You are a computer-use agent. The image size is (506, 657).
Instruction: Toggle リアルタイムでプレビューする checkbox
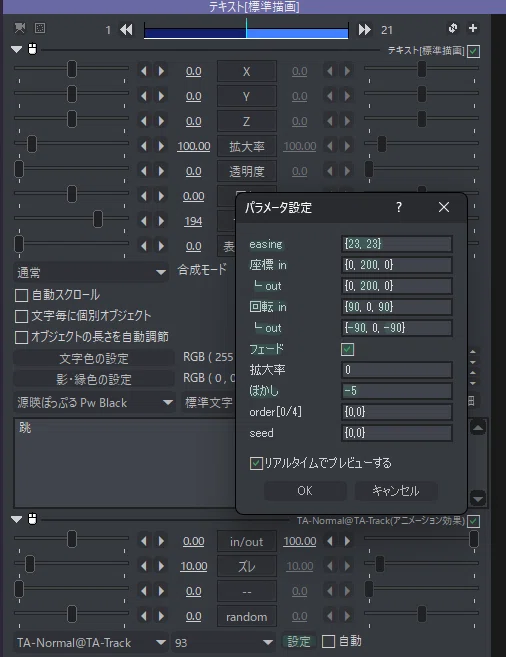[x=256, y=463]
